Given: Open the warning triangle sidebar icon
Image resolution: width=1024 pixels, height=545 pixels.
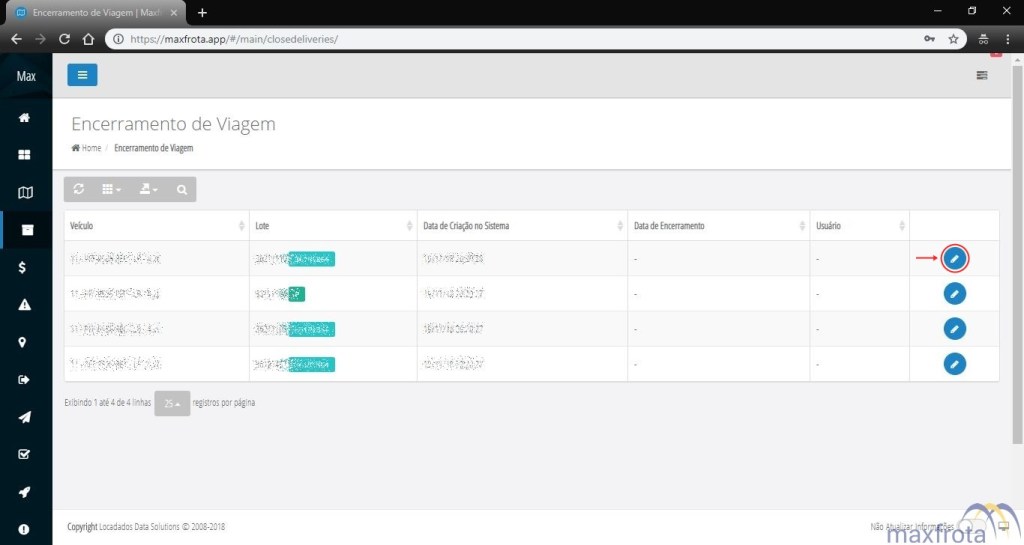Looking at the screenshot, I should tap(25, 305).
